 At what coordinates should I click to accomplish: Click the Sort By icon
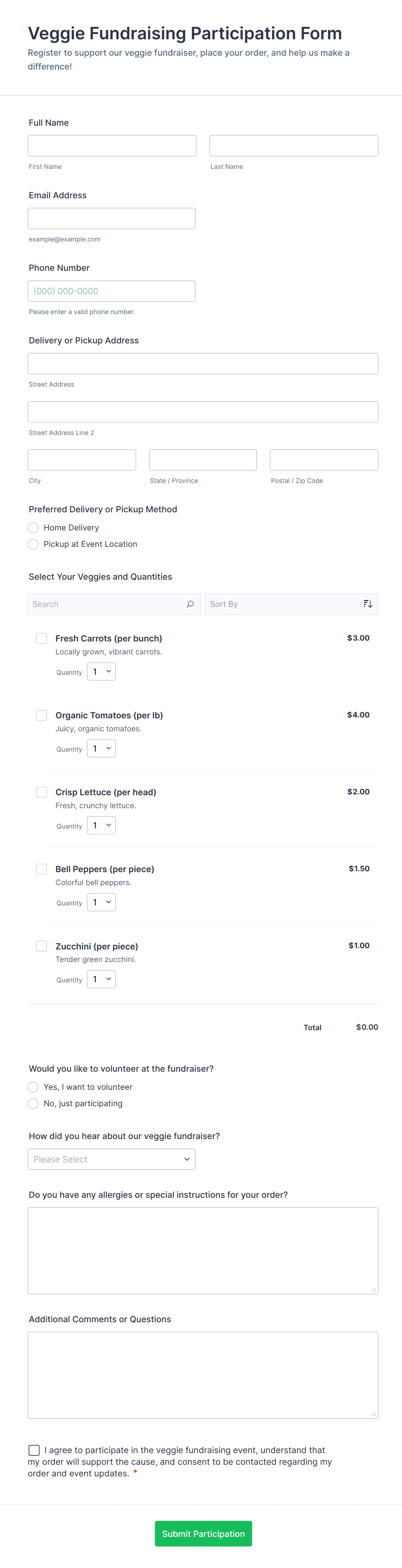point(368,603)
